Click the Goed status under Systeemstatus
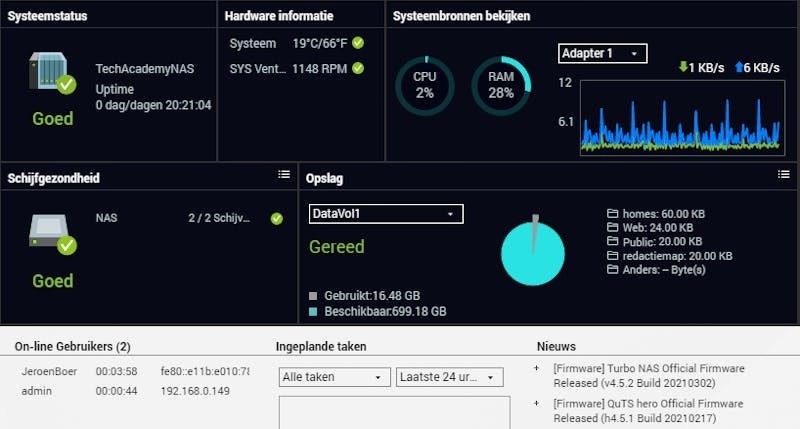800x429 pixels. pyautogui.click(x=53, y=119)
